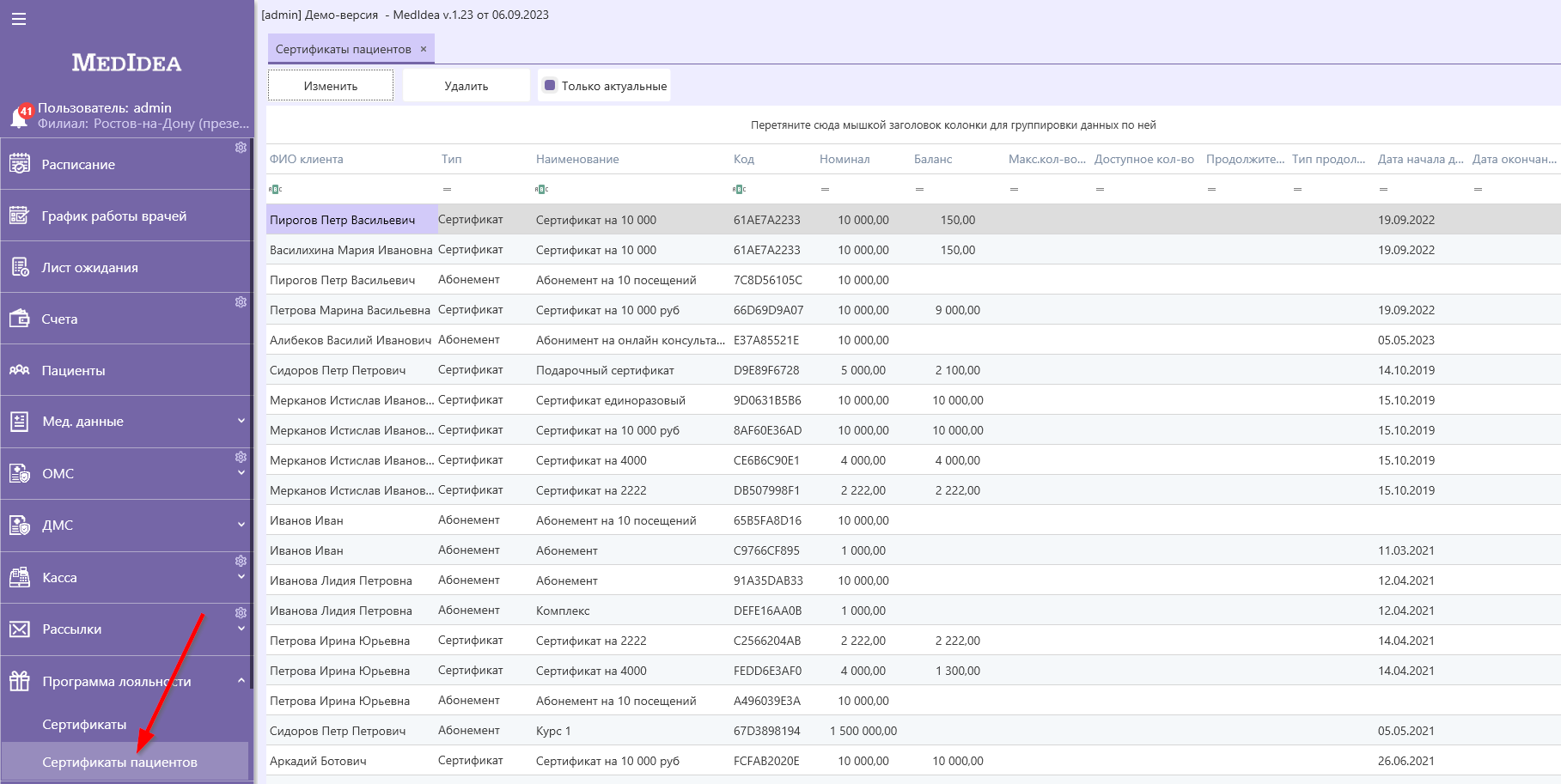Click date cell 26.06.2021
1561x784 pixels.
[x=1406, y=761]
